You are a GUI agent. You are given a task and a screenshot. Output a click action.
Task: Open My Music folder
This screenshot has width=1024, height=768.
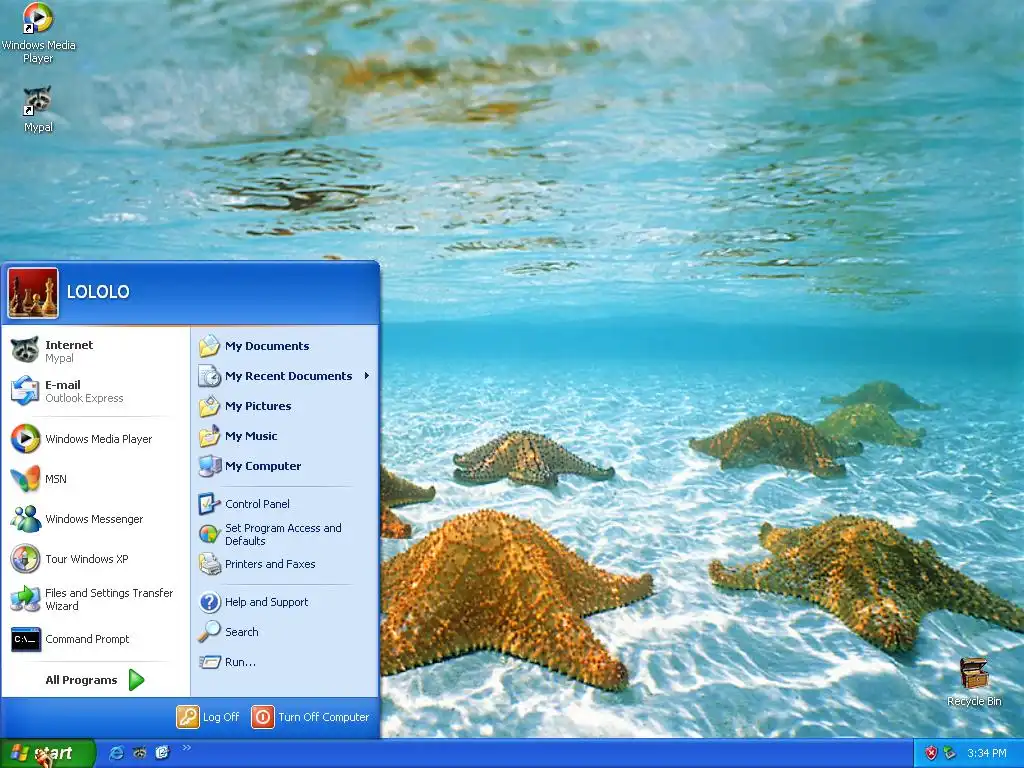[x=285, y=436]
